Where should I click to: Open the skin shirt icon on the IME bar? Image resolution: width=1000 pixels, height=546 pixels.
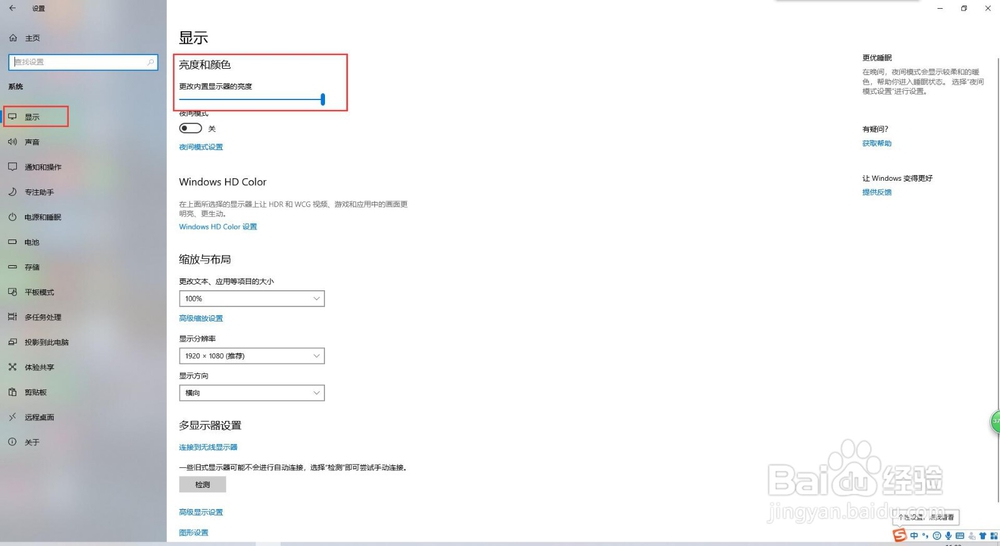point(983,536)
